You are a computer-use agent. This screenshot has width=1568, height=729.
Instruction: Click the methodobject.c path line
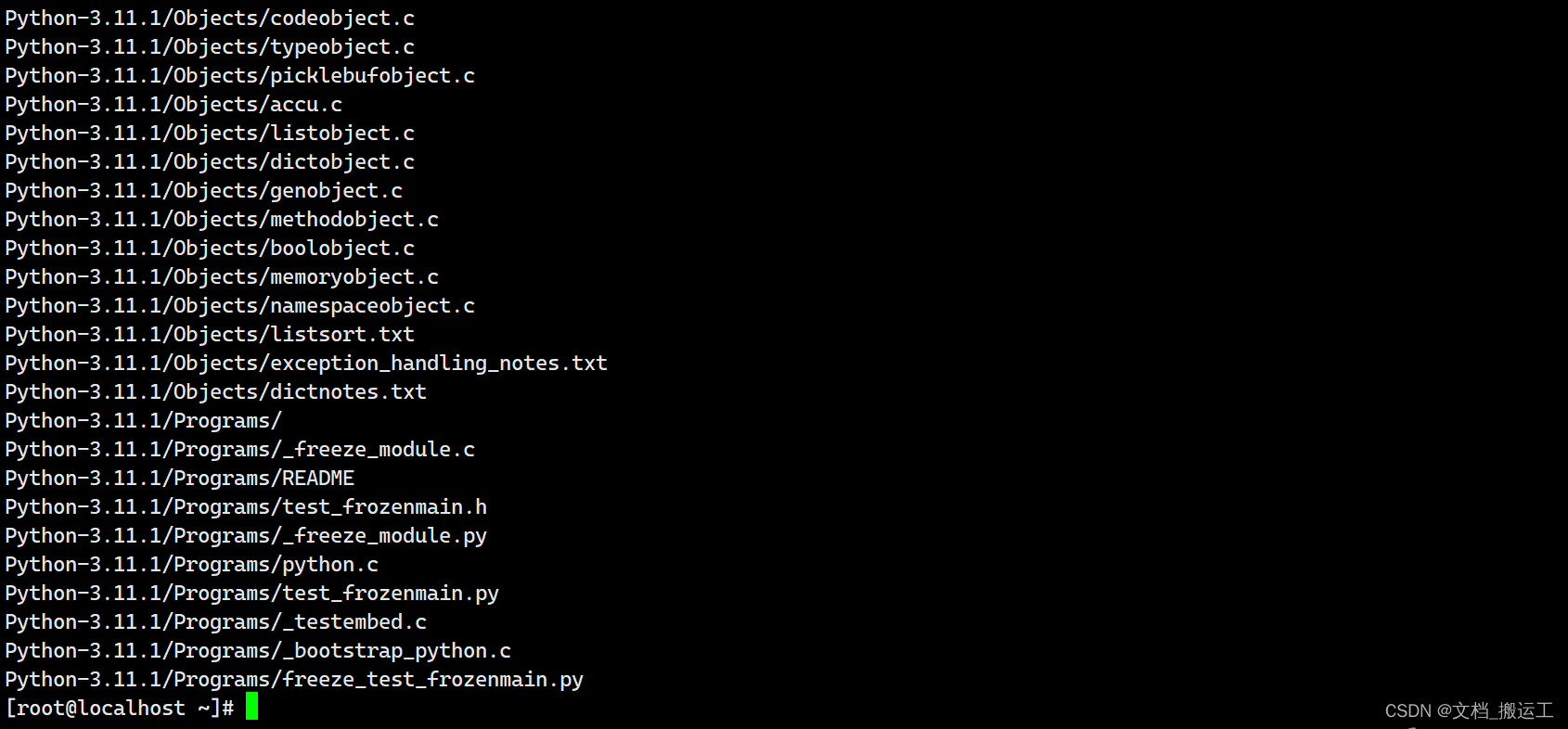tap(222, 220)
